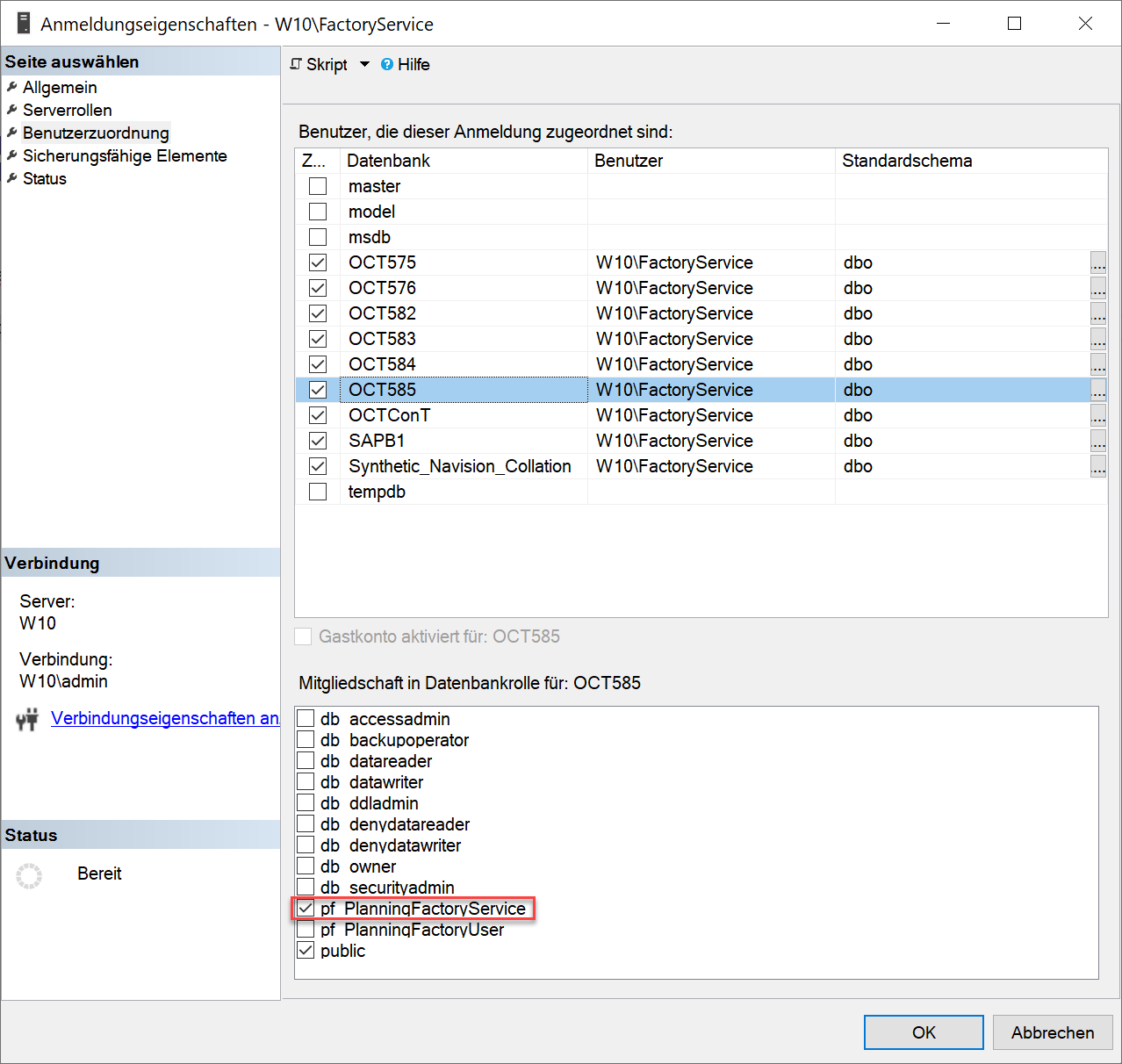Check the master database checkbox
The width and height of the screenshot is (1122, 1064).
(x=318, y=186)
